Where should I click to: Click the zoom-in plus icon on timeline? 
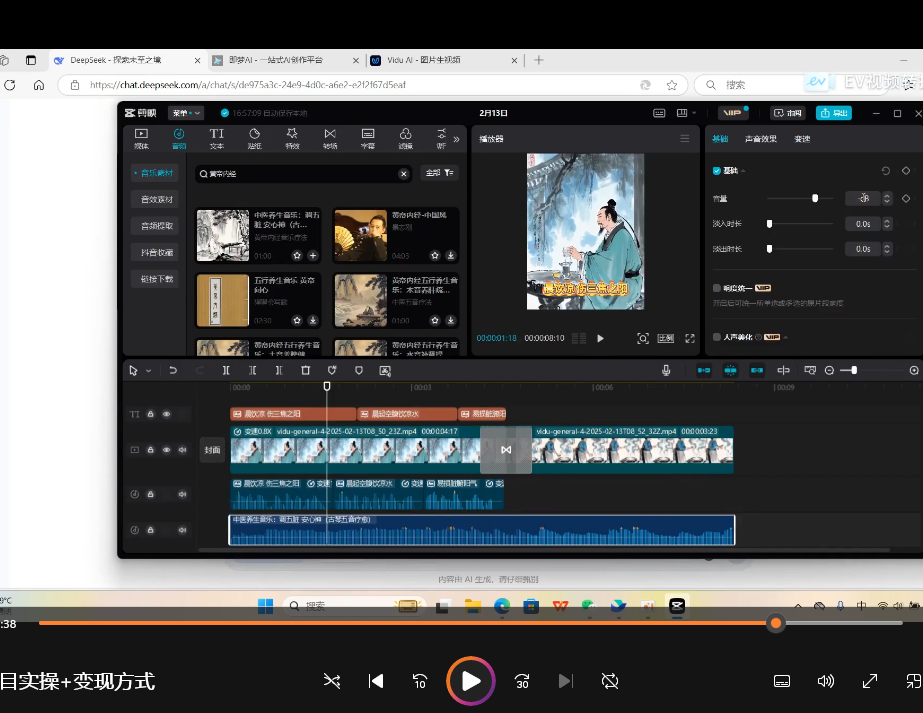click(x=914, y=370)
